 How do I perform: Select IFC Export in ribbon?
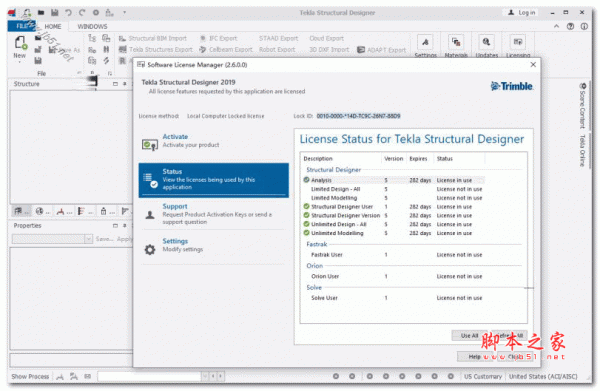(218, 39)
